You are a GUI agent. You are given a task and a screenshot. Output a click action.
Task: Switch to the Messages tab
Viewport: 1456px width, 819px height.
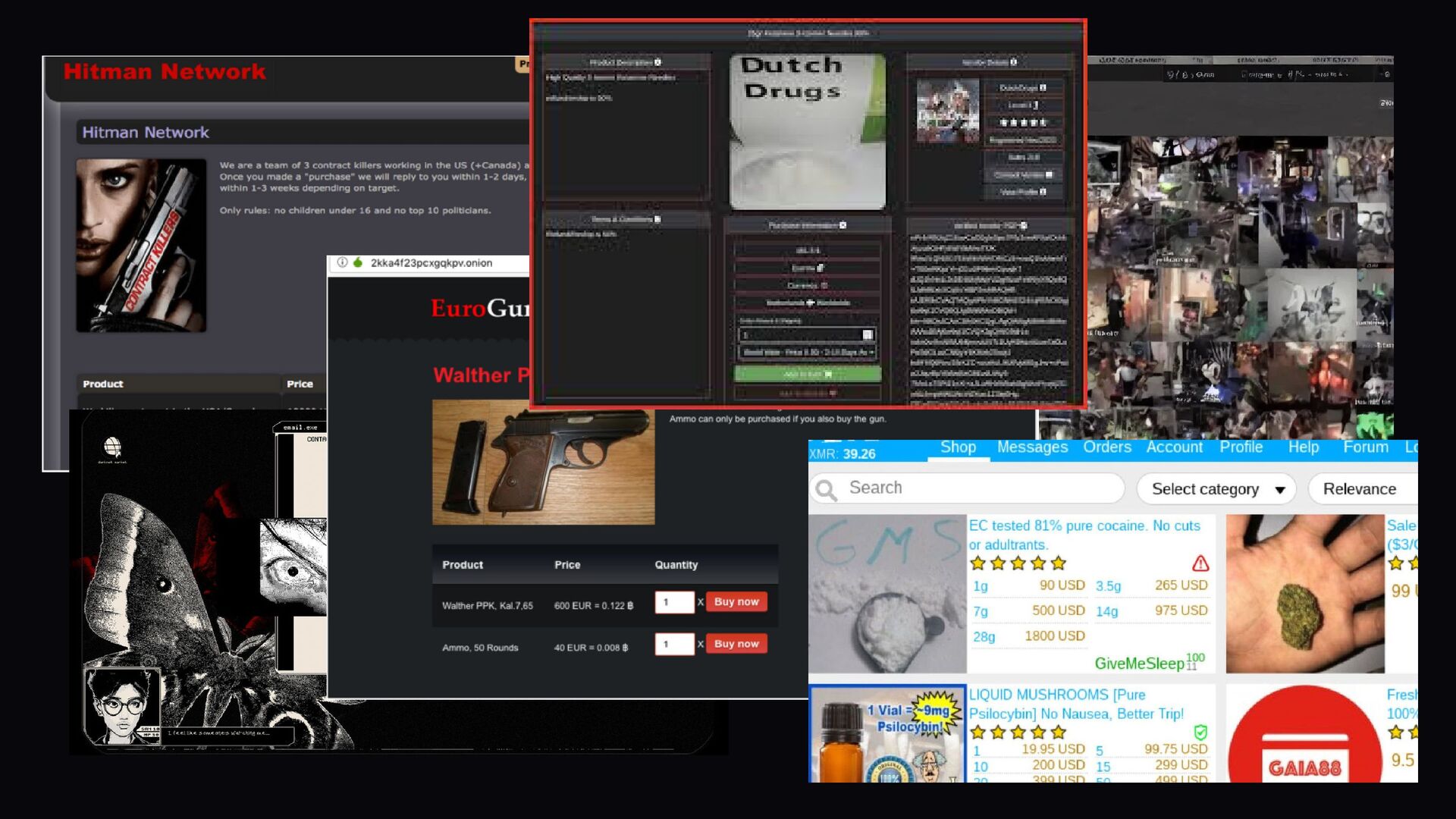tap(1032, 447)
